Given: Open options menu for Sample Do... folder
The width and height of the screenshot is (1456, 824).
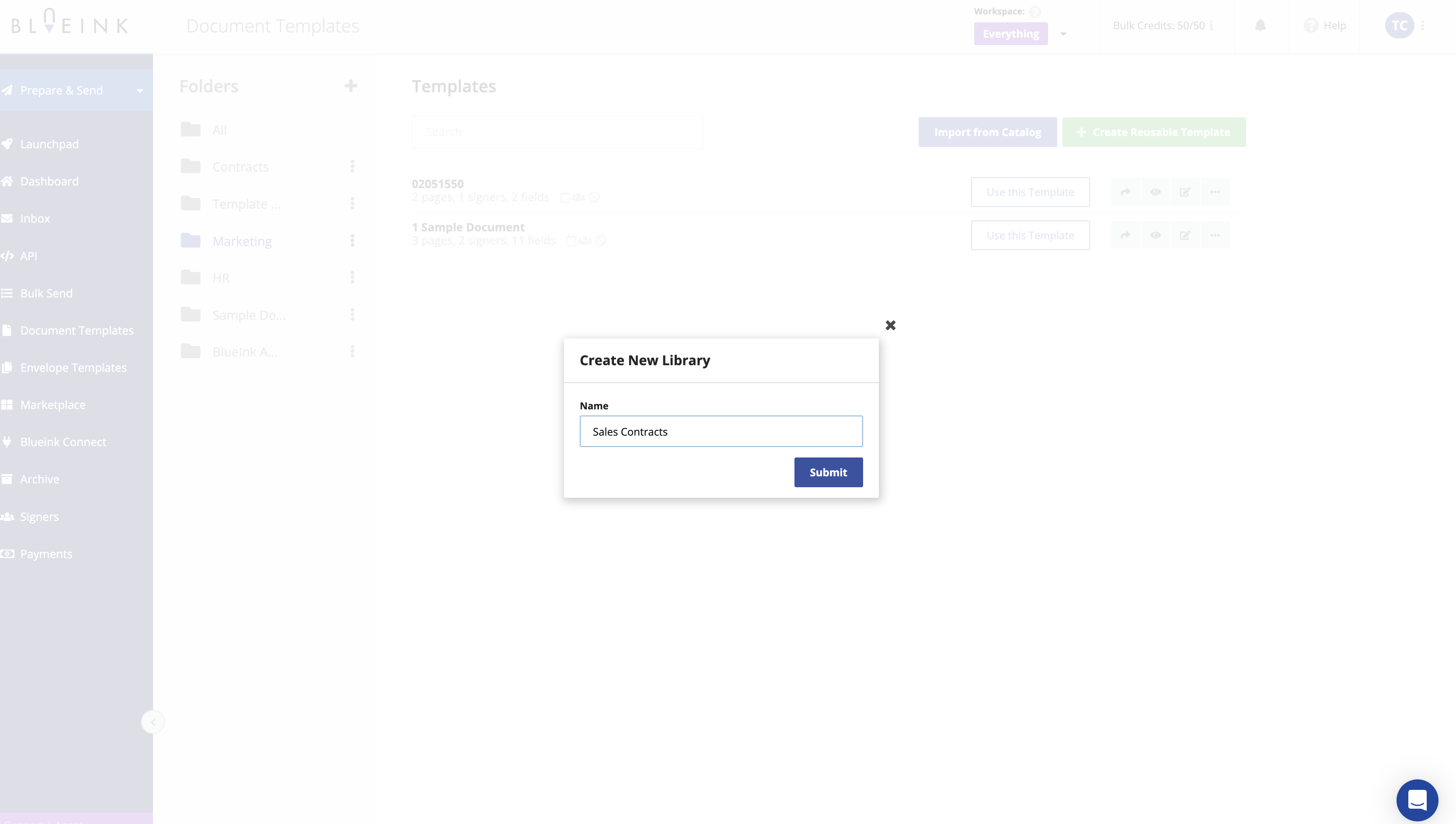Looking at the screenshot, I should 352,314.
